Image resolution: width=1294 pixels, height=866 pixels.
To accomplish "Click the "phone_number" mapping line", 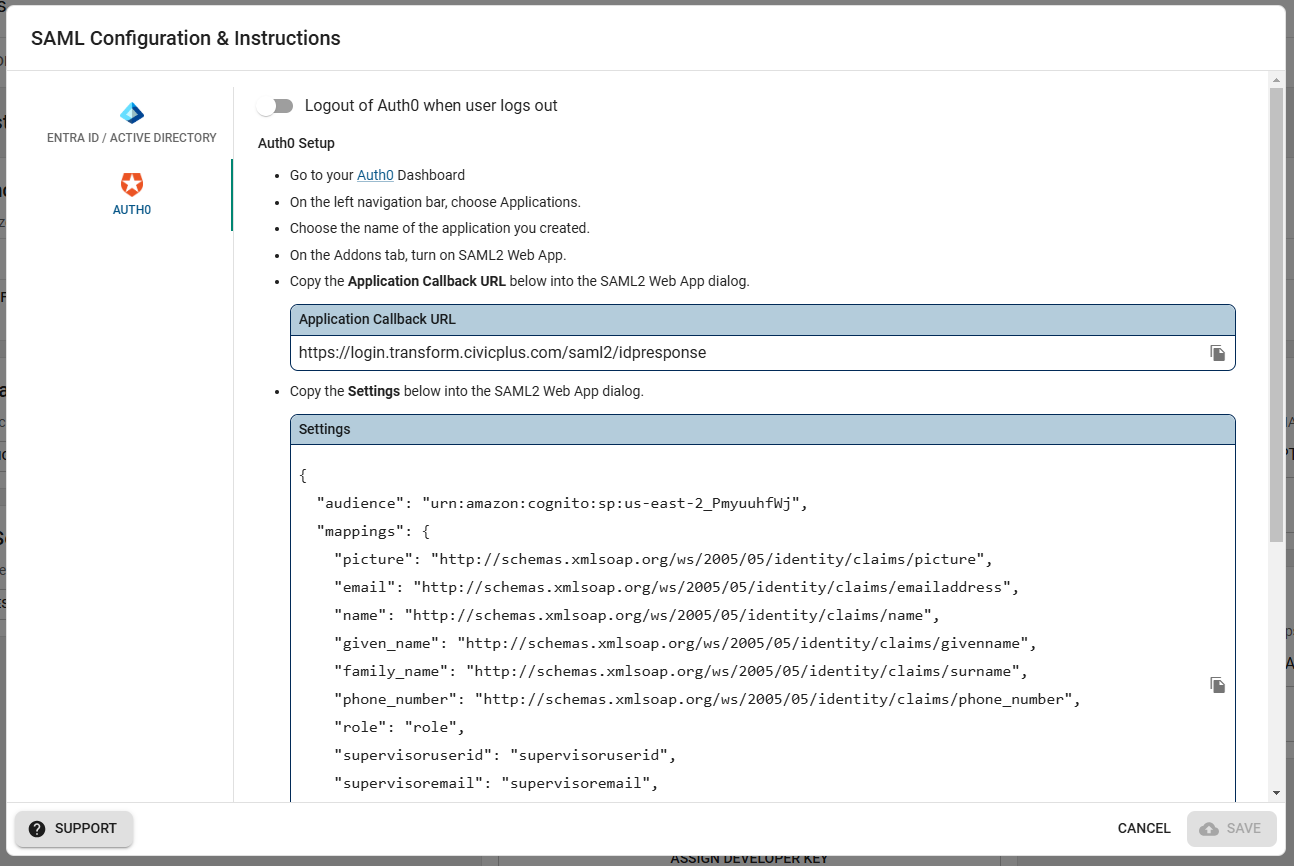I will (707, 699).
